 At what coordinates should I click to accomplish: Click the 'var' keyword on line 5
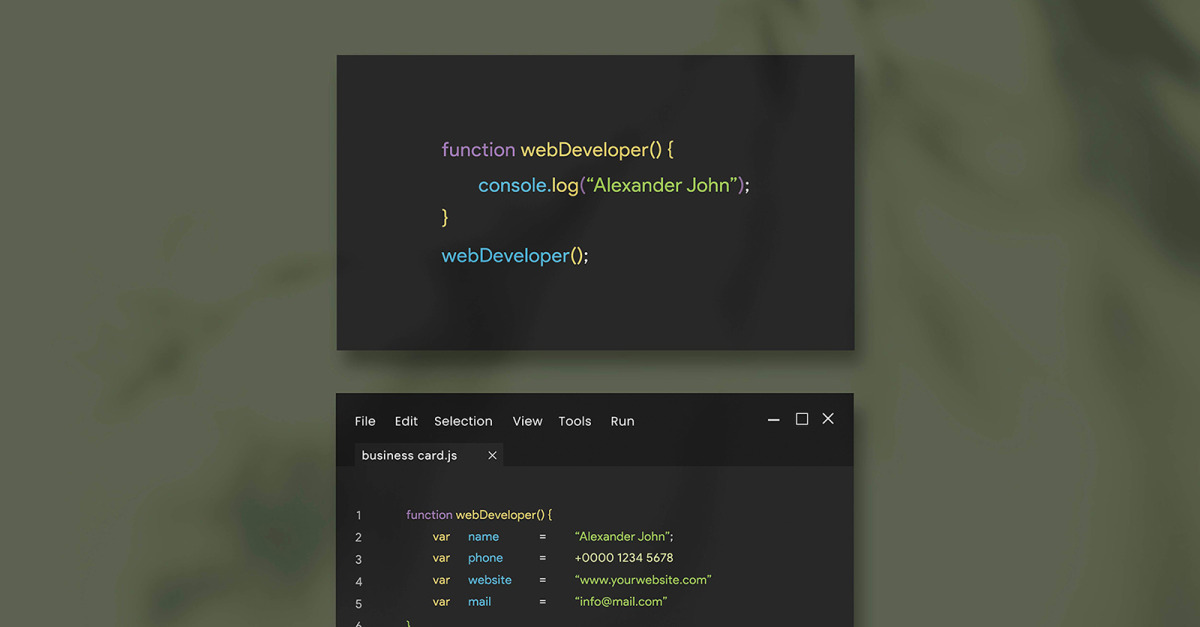(x=441, y=602)
